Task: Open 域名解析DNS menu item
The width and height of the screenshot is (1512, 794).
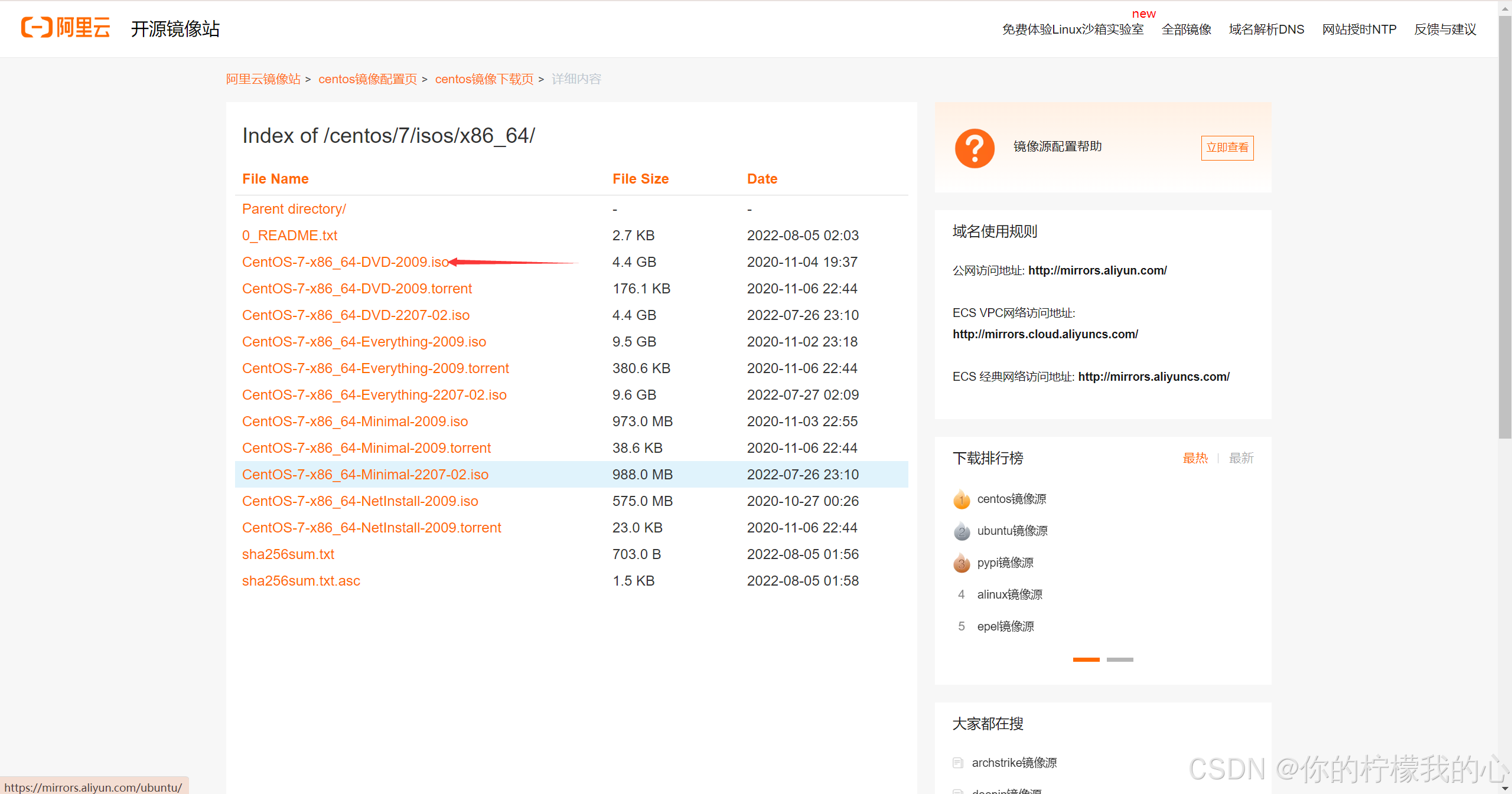Action: (x=1266, y=30)
